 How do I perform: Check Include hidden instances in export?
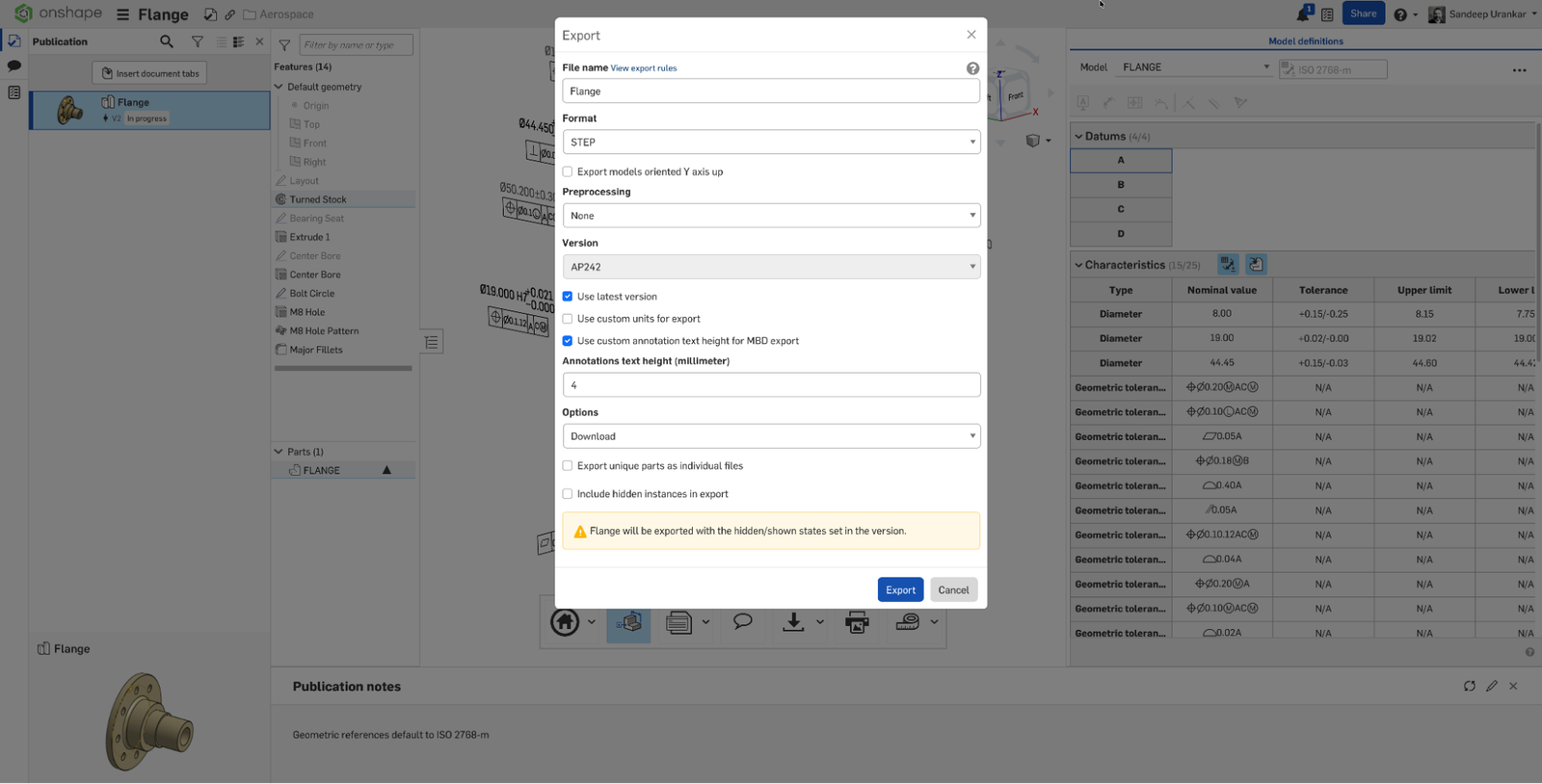[568, 494]
